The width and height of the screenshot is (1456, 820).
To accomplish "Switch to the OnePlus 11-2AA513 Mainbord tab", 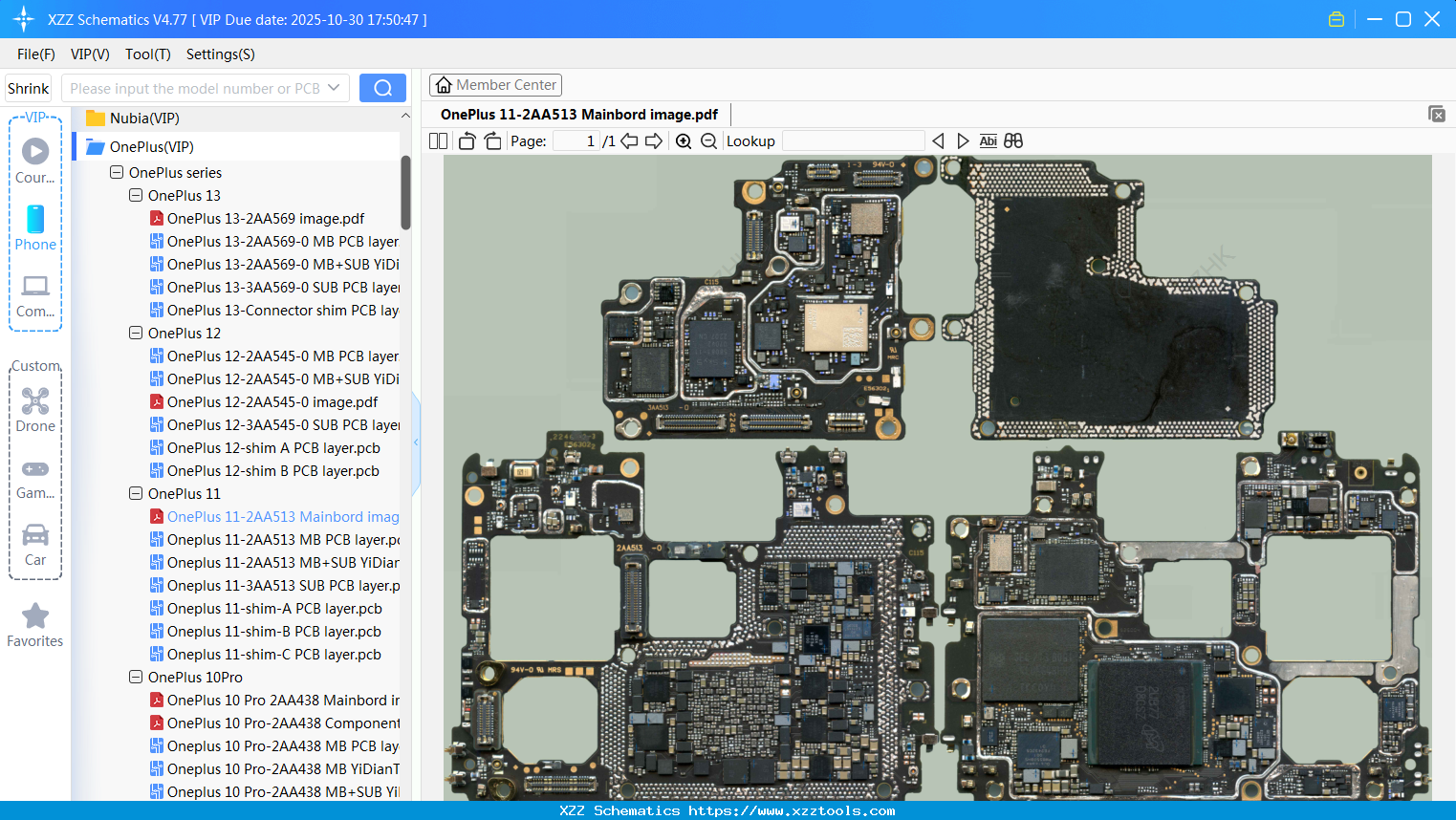I will (578, 114).
